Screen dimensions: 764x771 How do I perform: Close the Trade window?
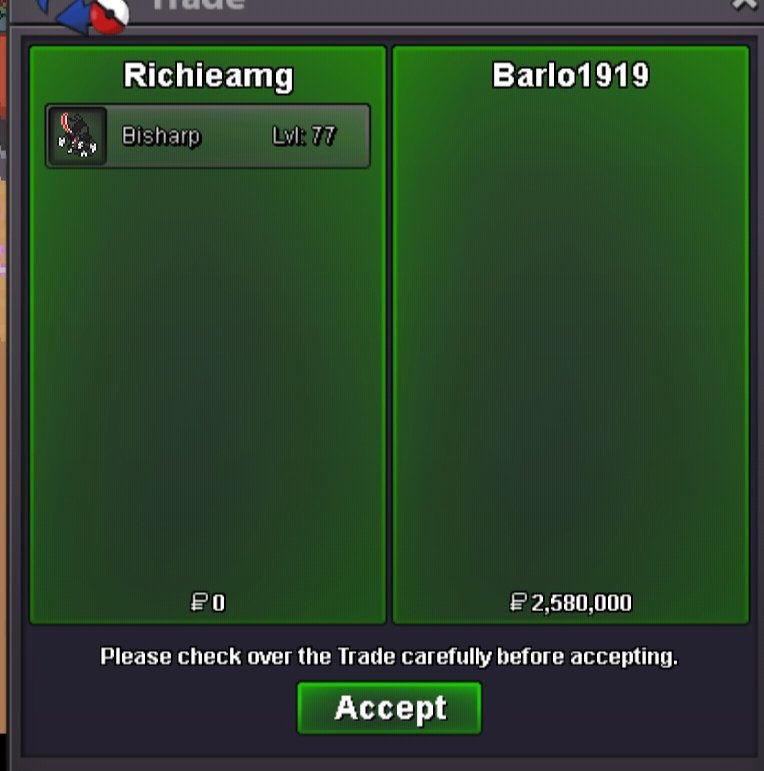point(744,4)
